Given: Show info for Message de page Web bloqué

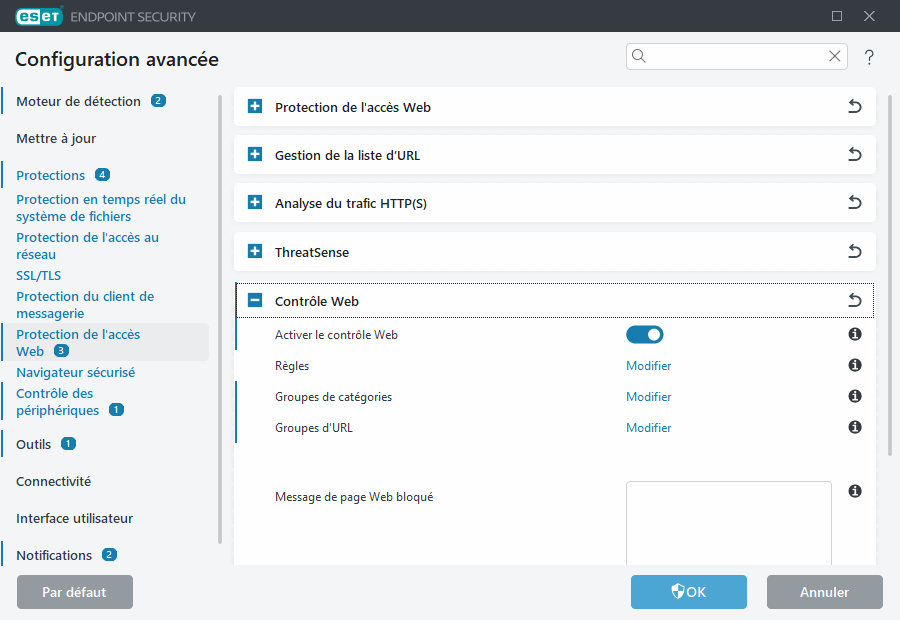Looking at the screenshot, I should click(x=854, y=489).
